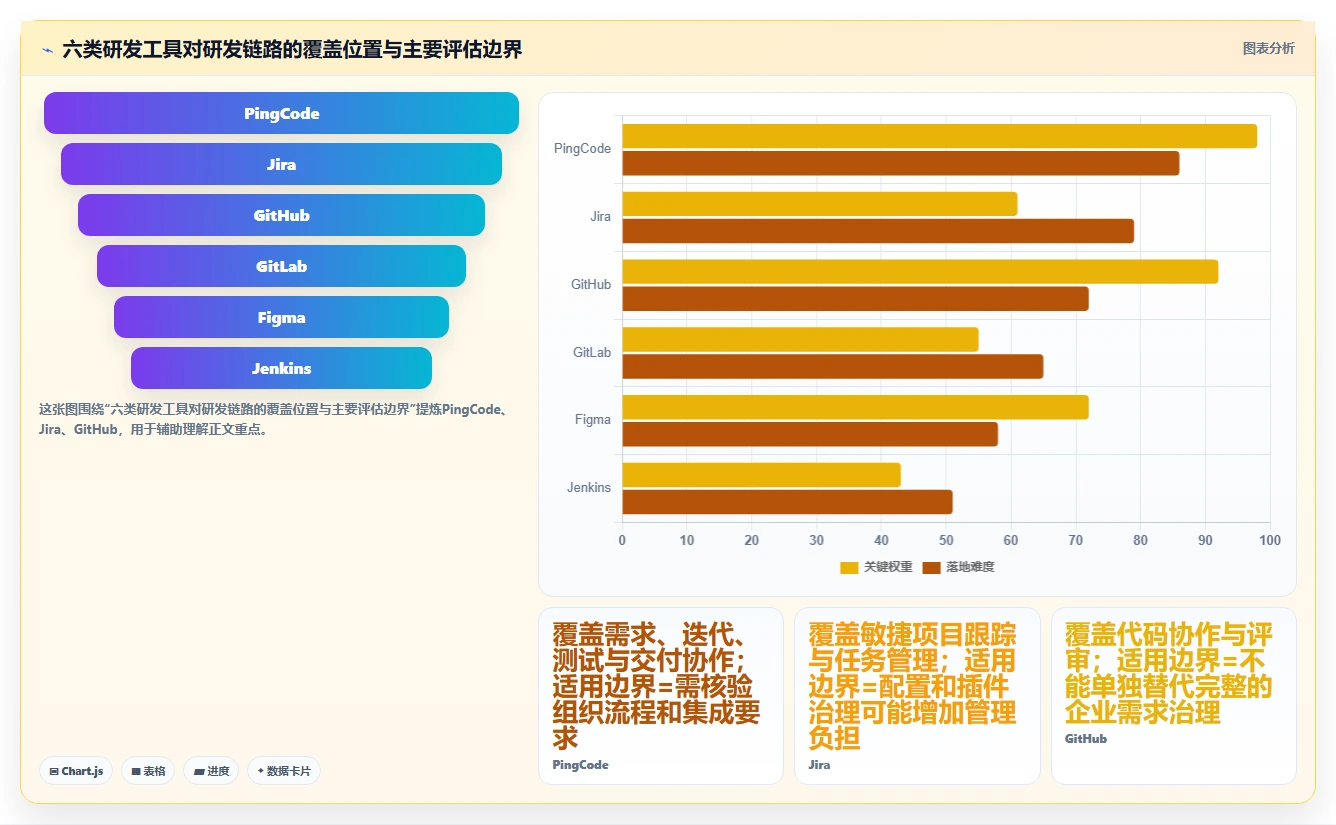Click the 表格 tag chip

[148, 771]
